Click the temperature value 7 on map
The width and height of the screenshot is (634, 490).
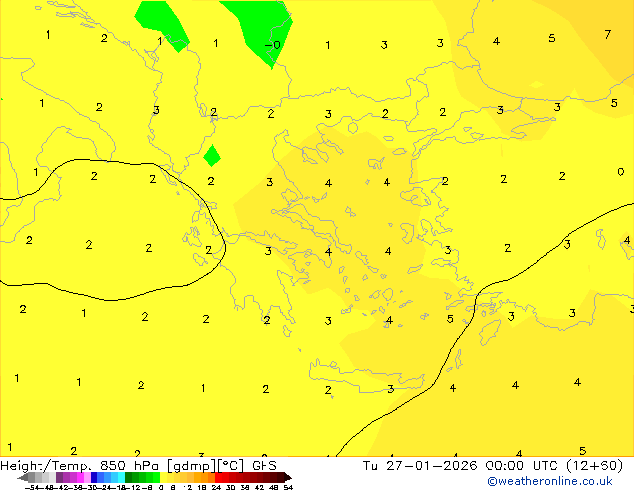pos(607,35)
